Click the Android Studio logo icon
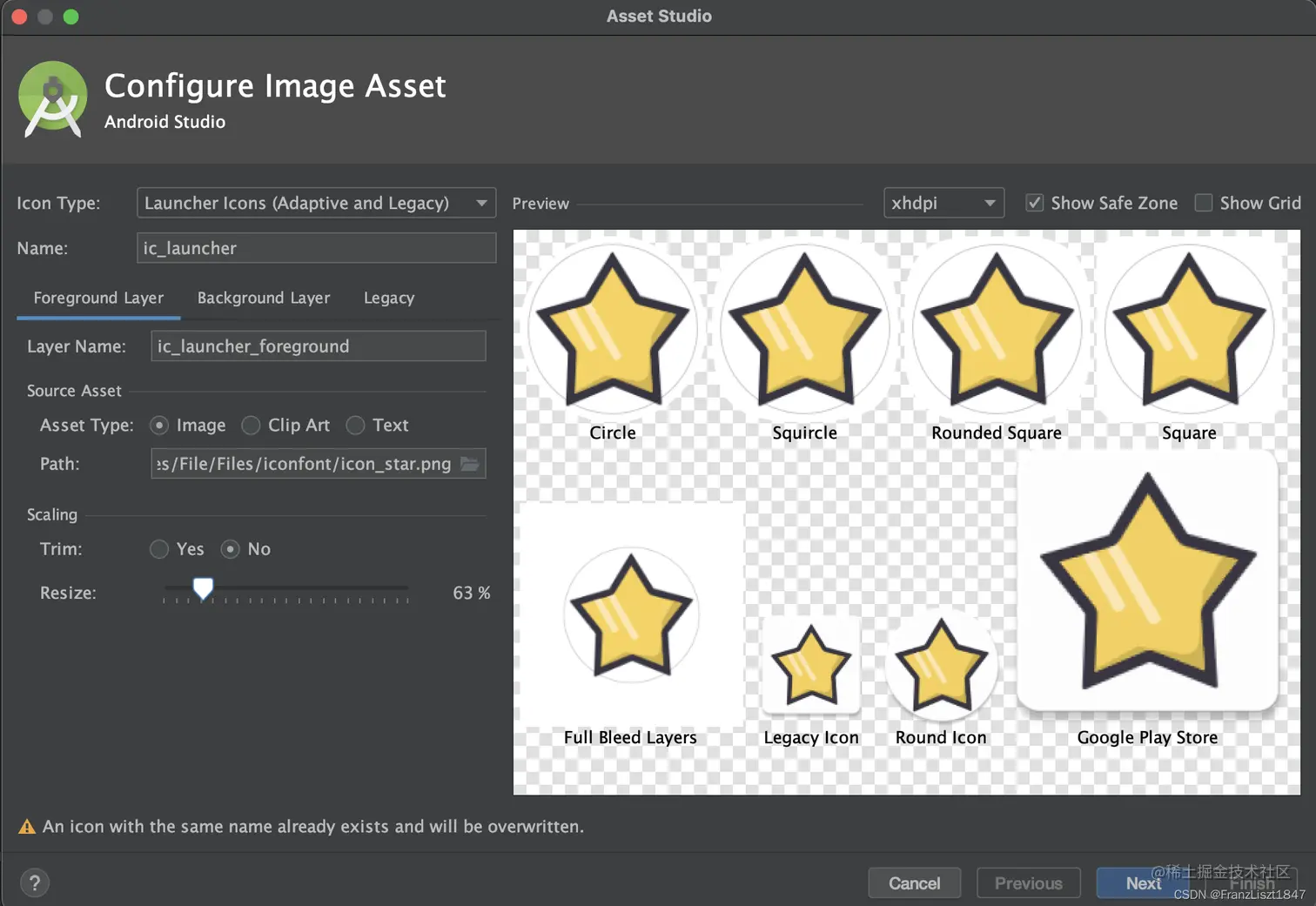1316x906 pixels. point(53,99)
